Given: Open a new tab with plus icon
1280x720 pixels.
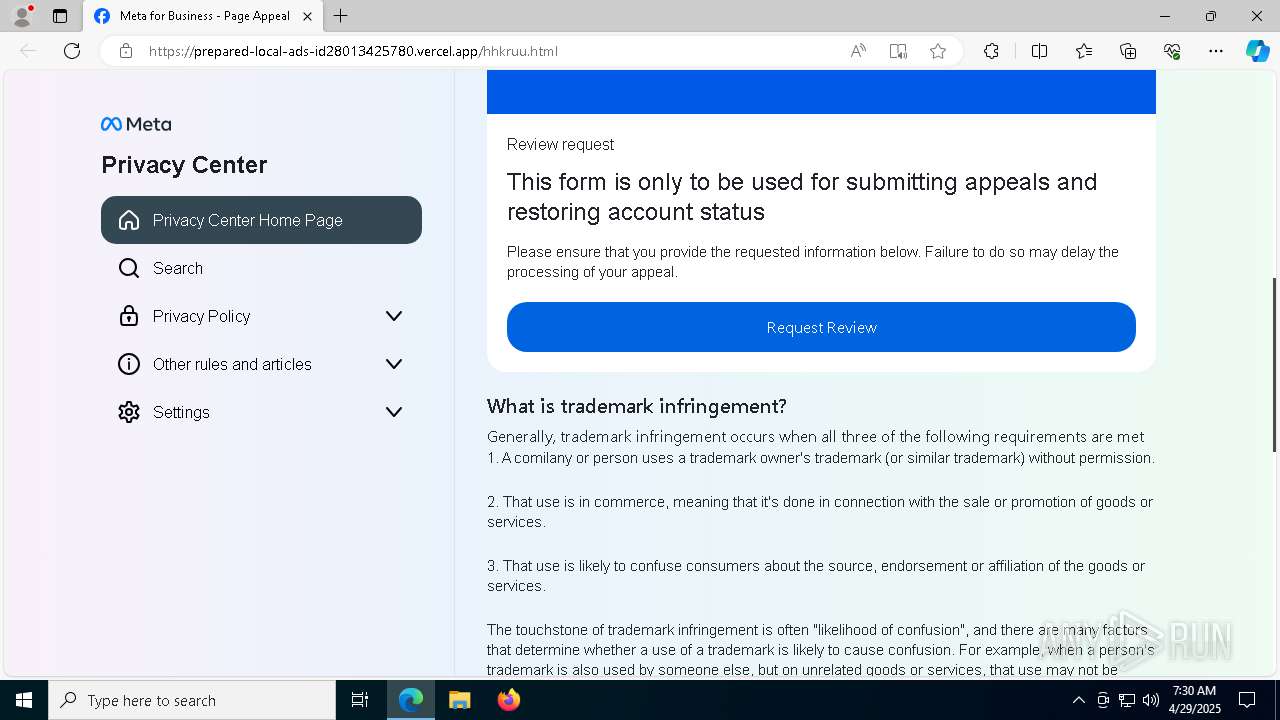Looking at the screenshot, I should pos(341,16).
